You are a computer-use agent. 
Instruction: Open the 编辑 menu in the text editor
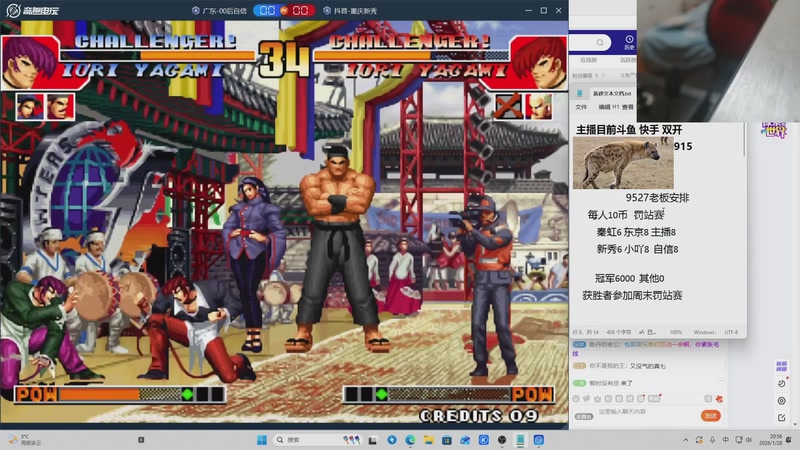tap(604, 107)
